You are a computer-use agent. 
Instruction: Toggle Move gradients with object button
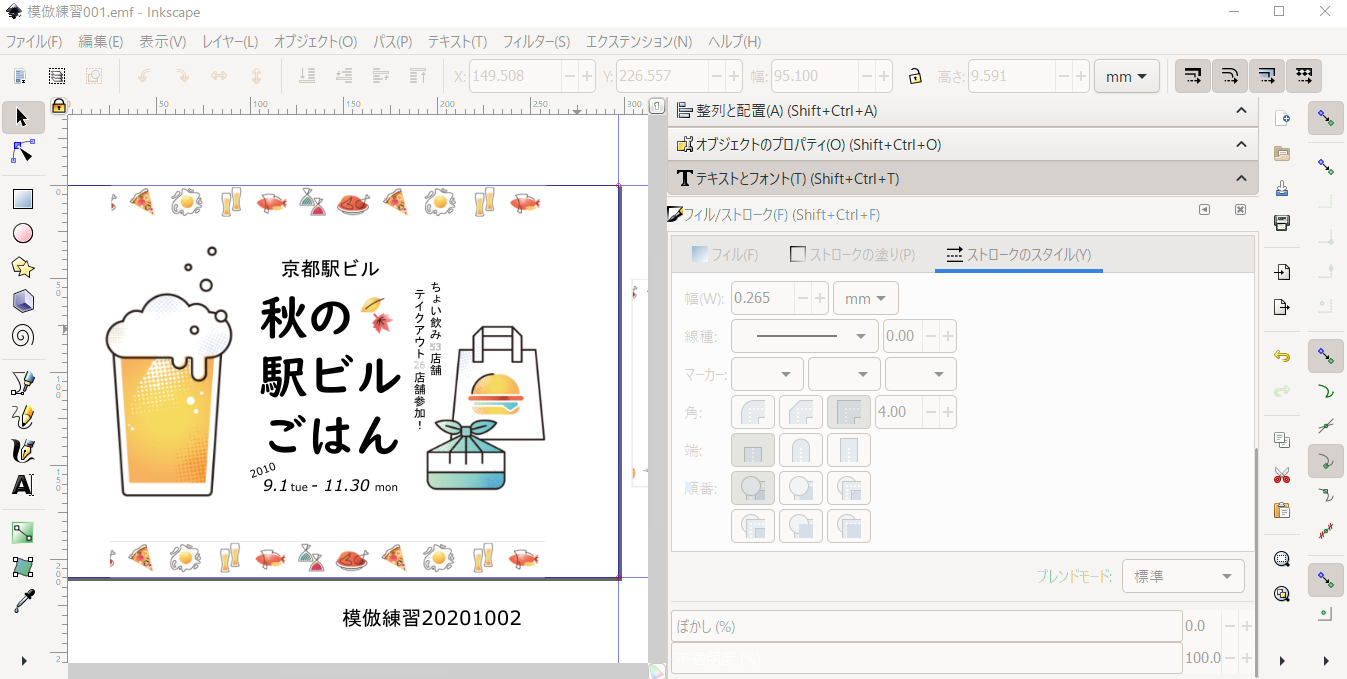pyautogui.click(x=1266, y=76)
